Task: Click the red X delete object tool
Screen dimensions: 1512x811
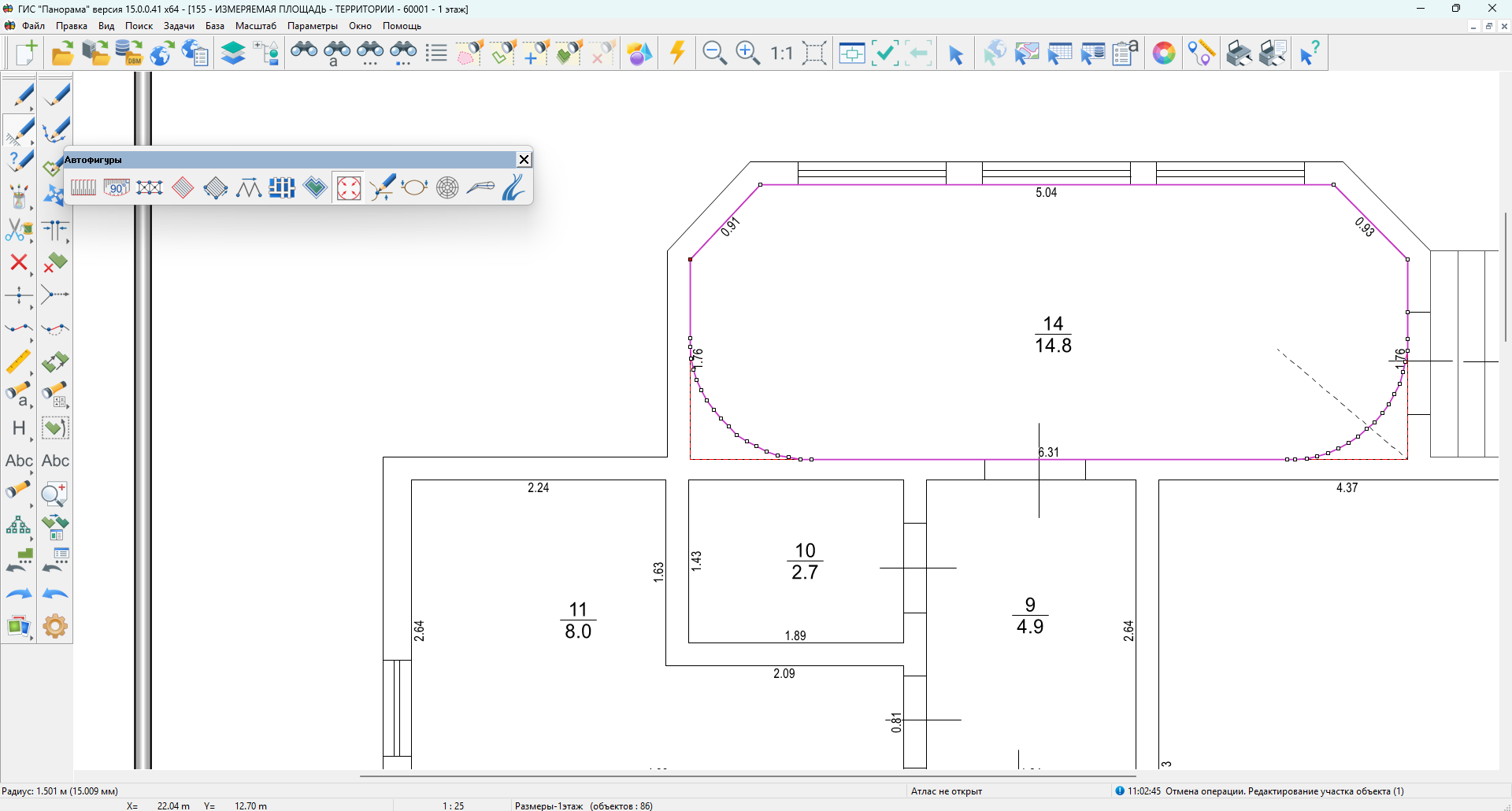Action: tap(18, 262)
